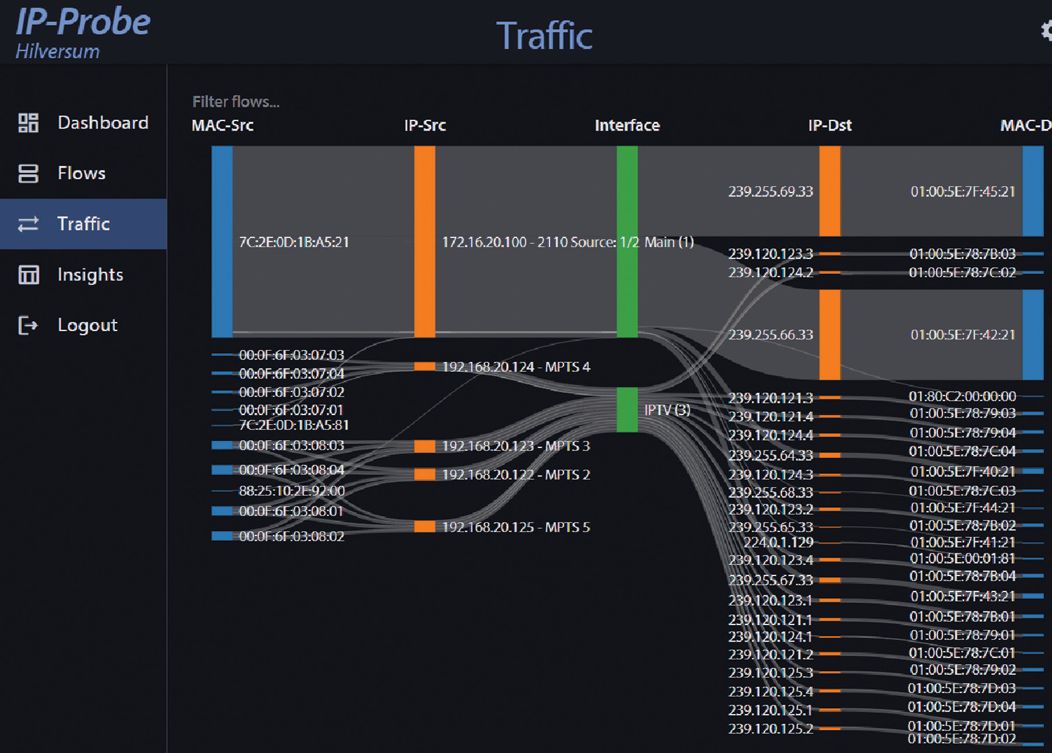
Task: Click the Traffic arrows icon
Action: click(29, 224)
